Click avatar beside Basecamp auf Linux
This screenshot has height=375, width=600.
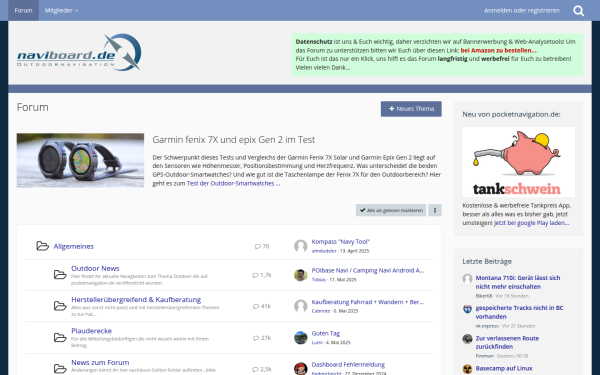(467, 369)
